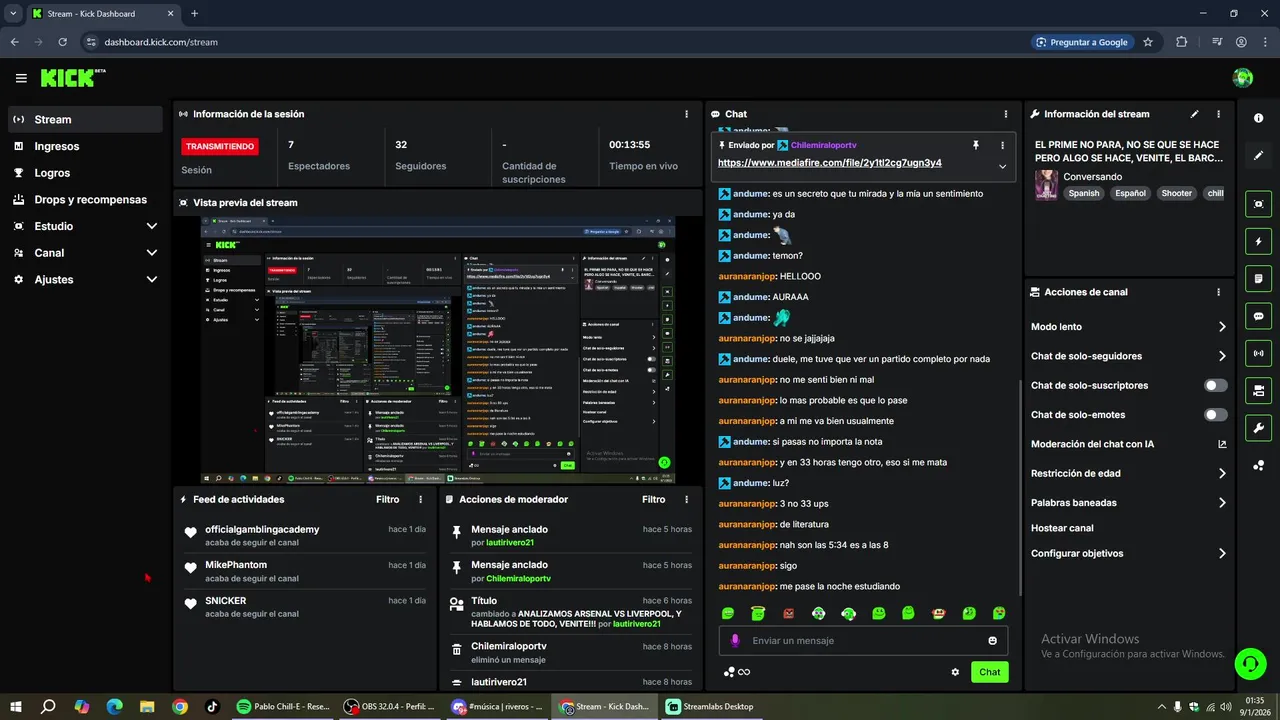Click the chat scrollbar
1280x720 pixels.
(x=1020, y=488)
